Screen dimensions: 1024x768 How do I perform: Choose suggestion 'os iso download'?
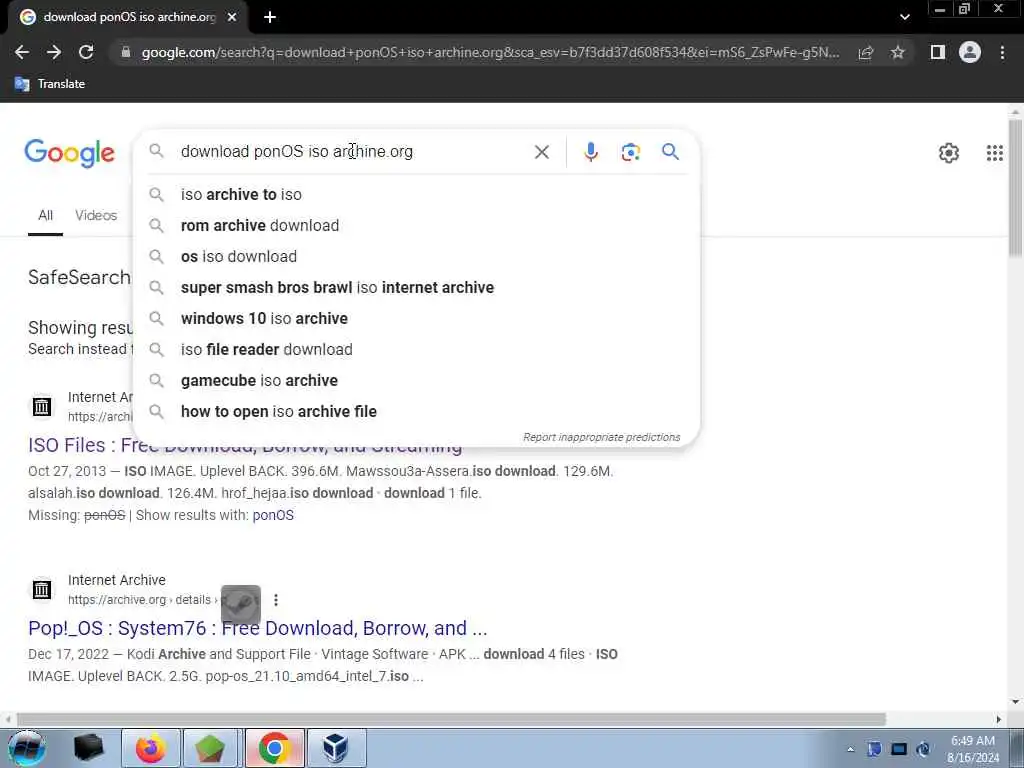coord(417,257)
